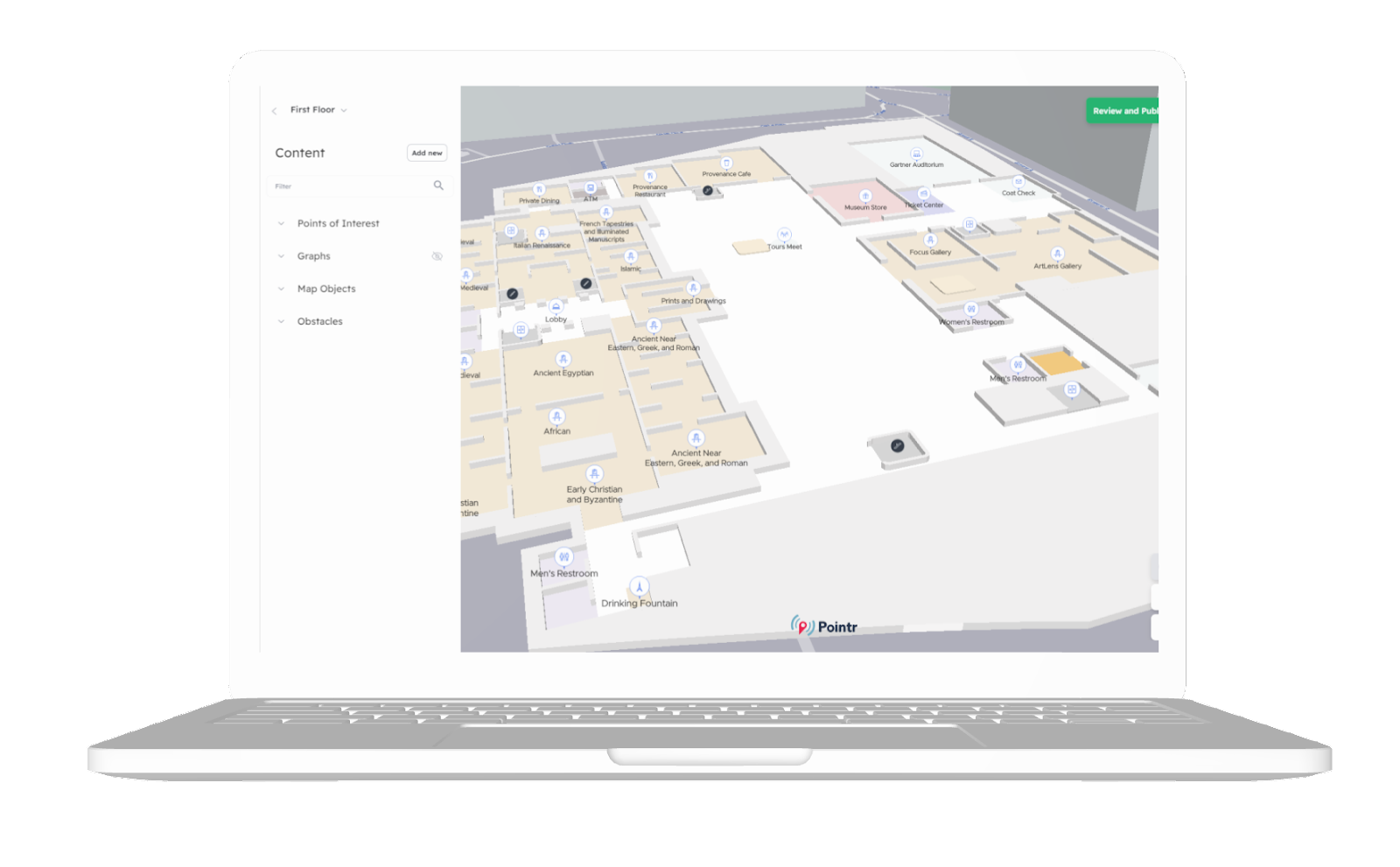Select the Museum Store icon

coord(866,196)
